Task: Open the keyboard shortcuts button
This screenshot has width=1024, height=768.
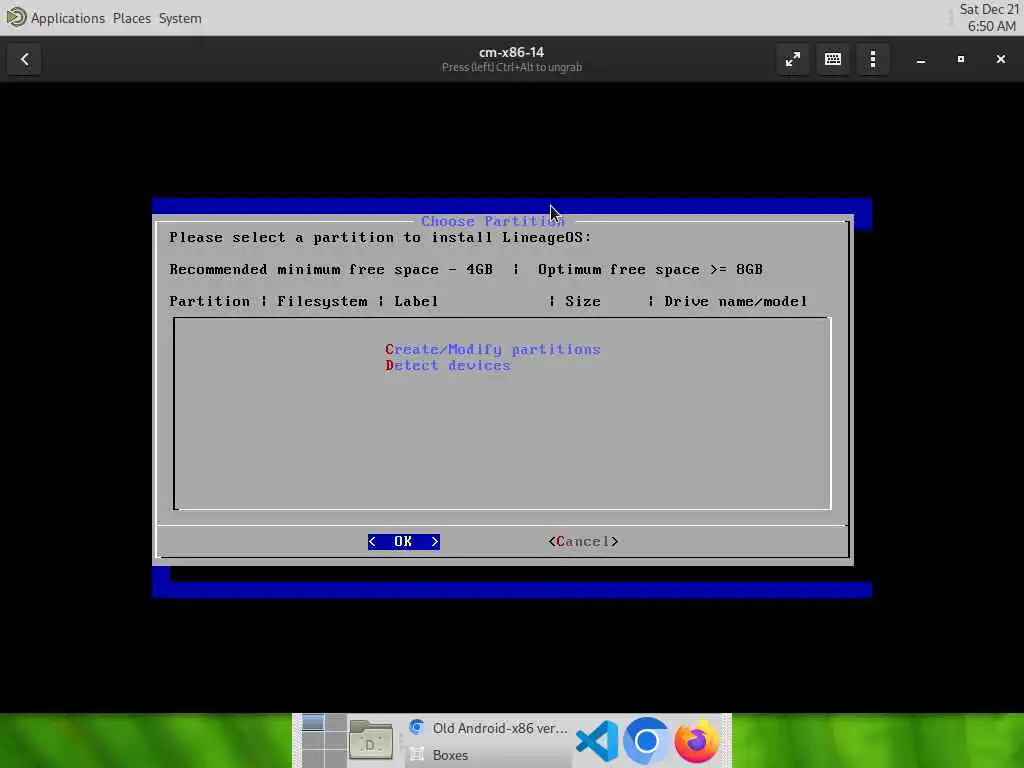Action: 833,59
